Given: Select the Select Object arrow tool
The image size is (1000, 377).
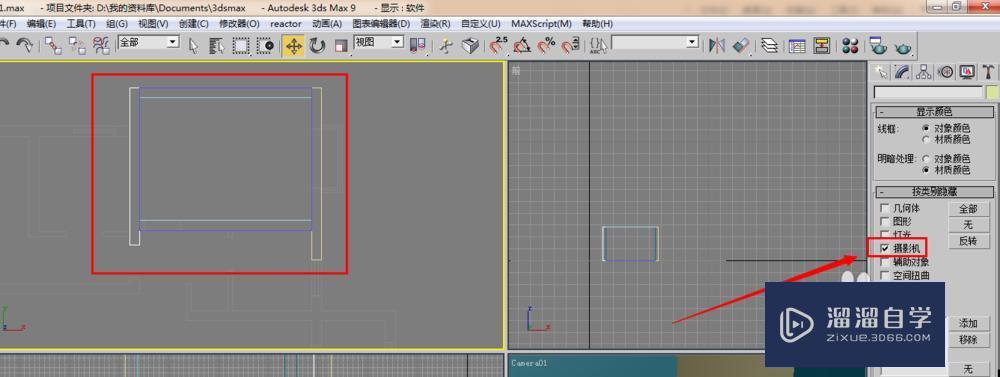Looking at the screenshot, I should click(194, 45).
